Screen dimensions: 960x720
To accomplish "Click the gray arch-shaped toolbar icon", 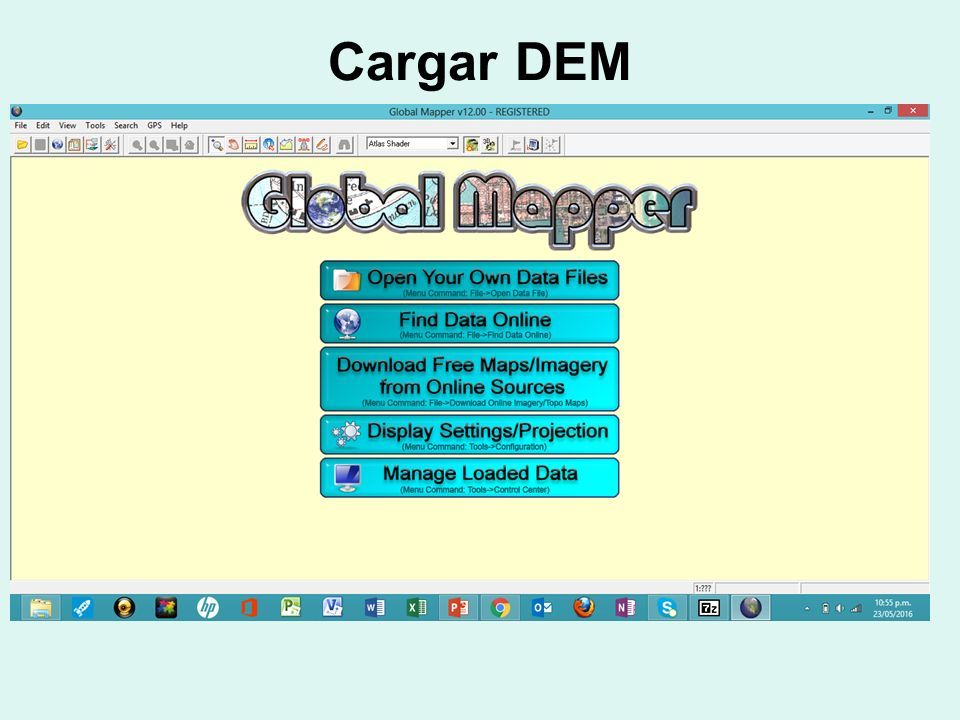I will tap(345, 145).
